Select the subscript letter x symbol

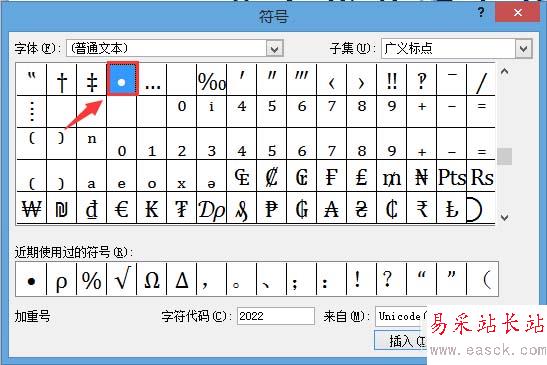[x=182, y=176]
